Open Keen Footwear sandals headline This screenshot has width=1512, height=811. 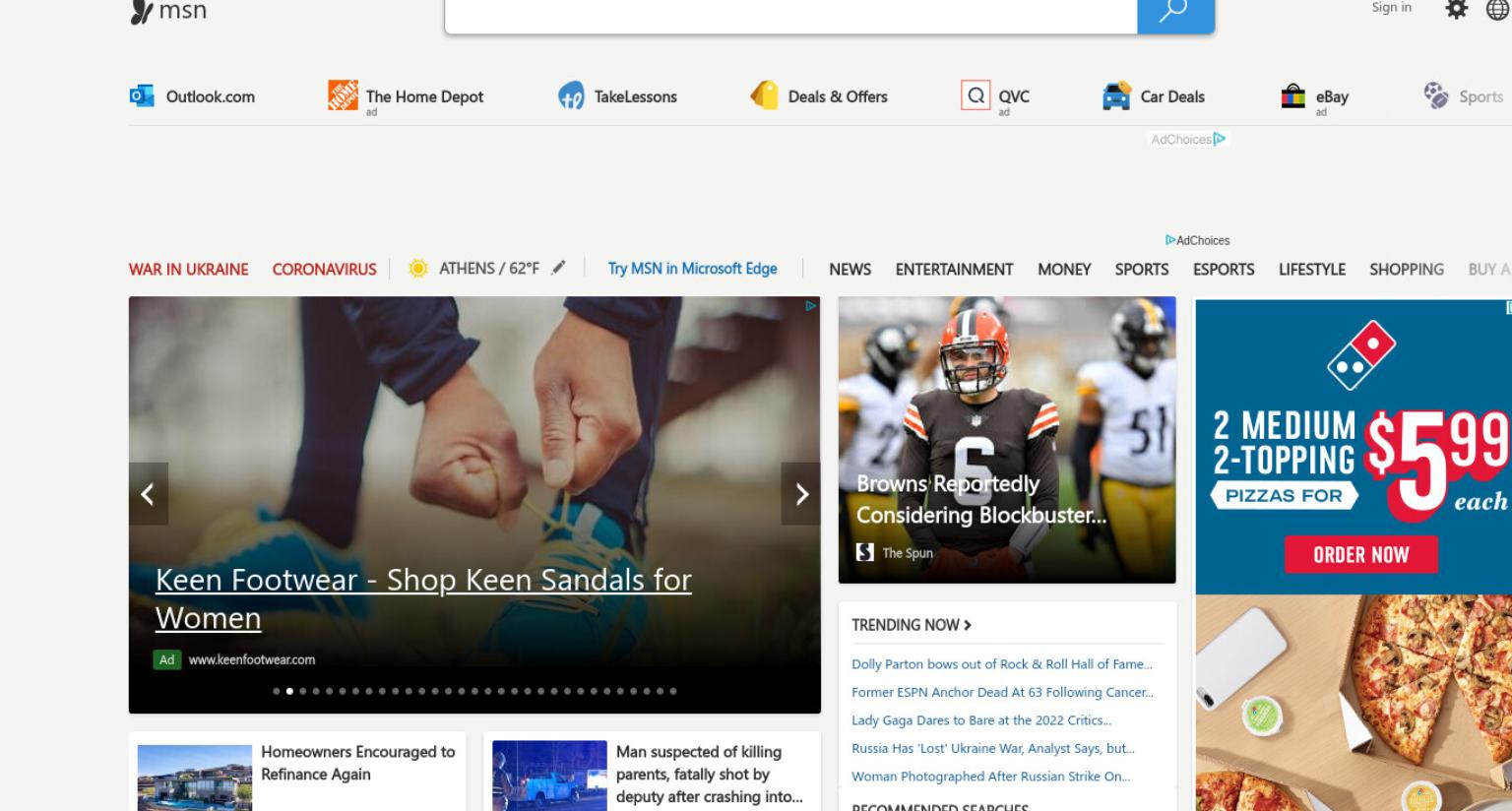pyautogui.click(x=423, y=598)
